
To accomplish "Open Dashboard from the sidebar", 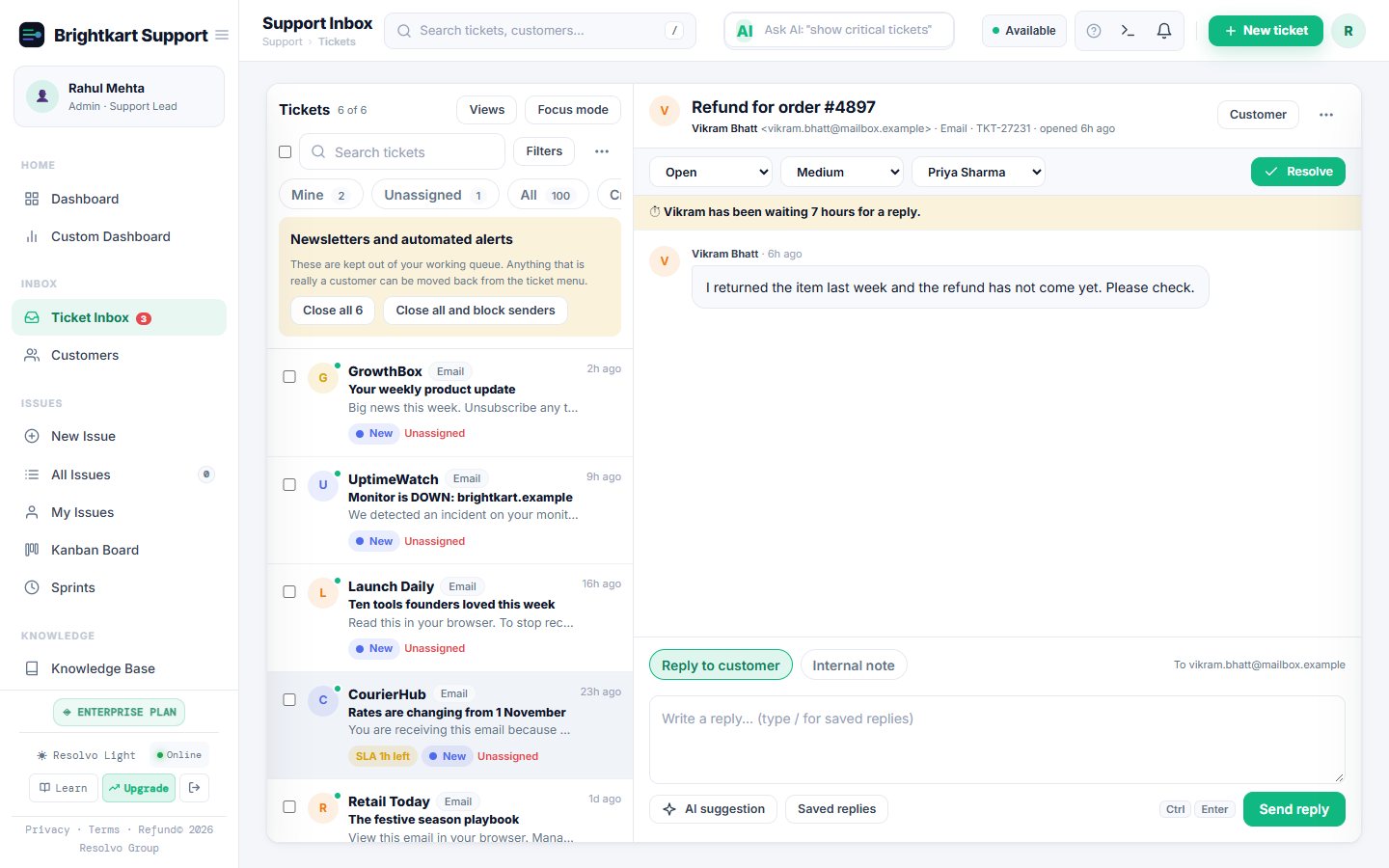I will point(119,199).
